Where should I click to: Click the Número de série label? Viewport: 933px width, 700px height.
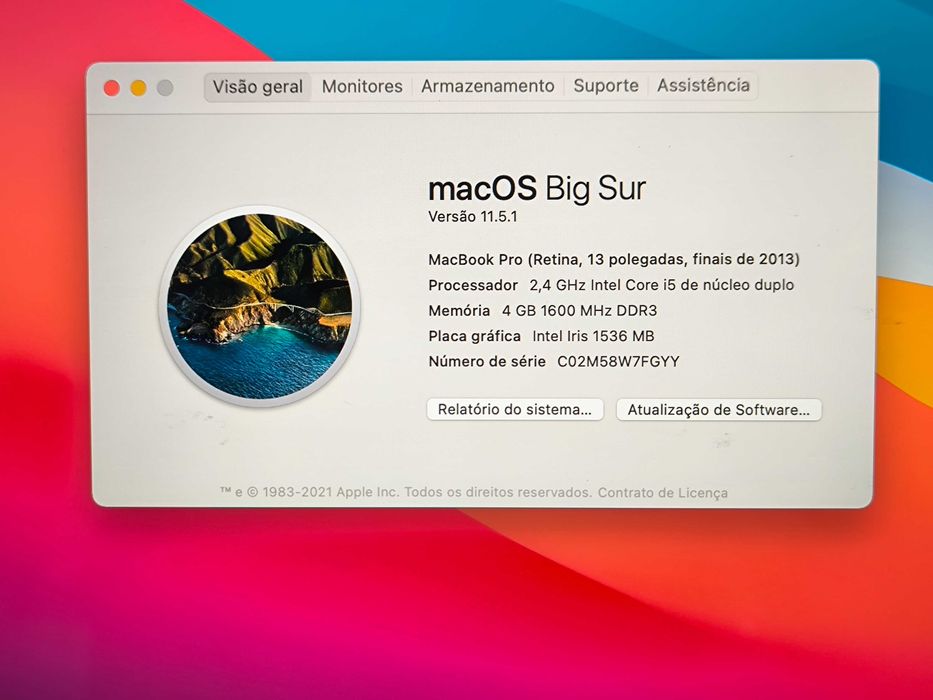coord(487,361)
